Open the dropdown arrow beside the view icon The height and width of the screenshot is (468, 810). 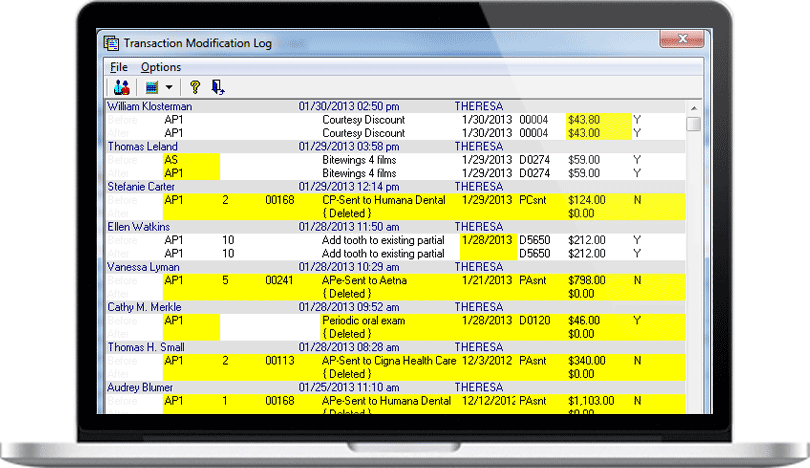click(x=169, y=87)
